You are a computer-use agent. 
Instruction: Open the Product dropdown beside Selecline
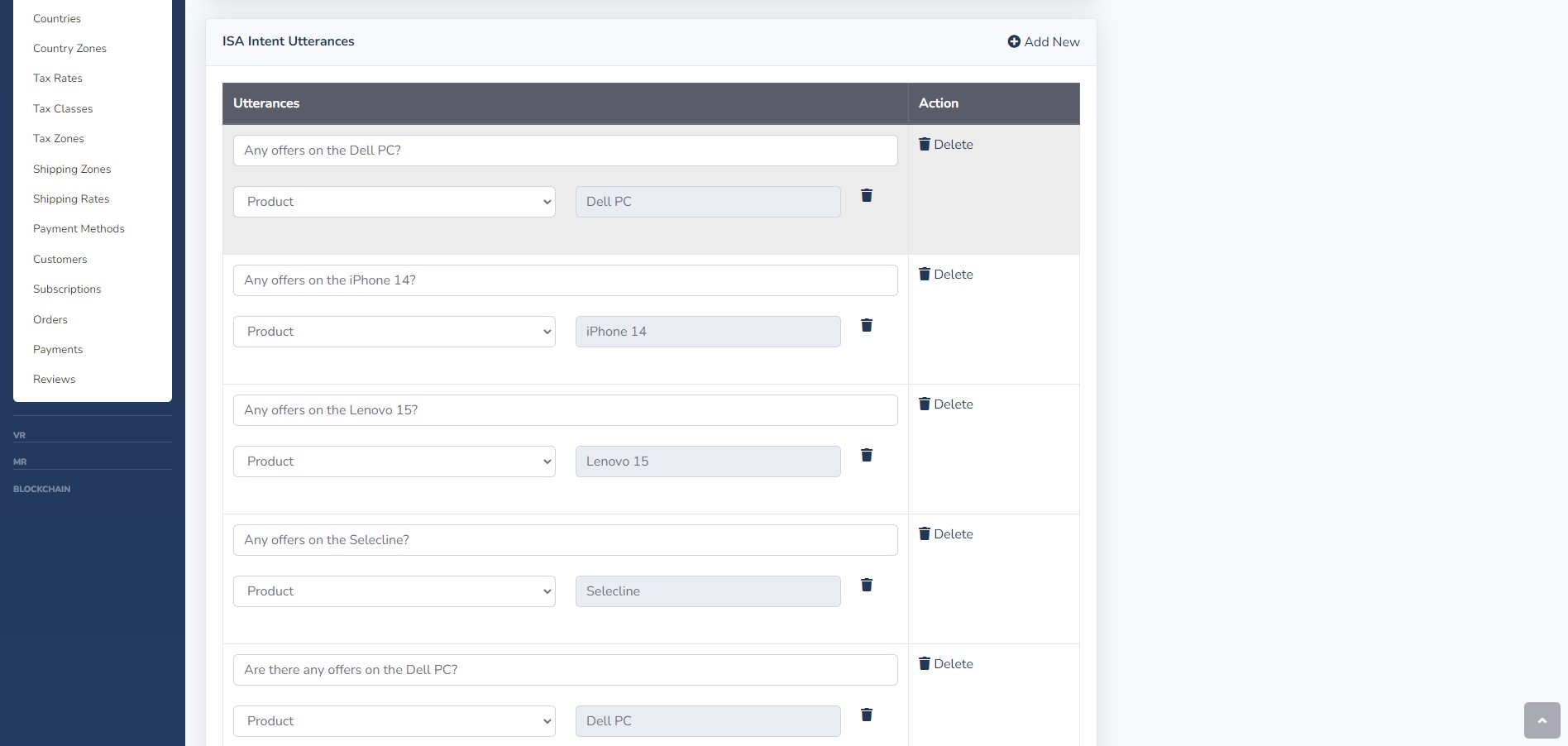(x=394, y=591)
